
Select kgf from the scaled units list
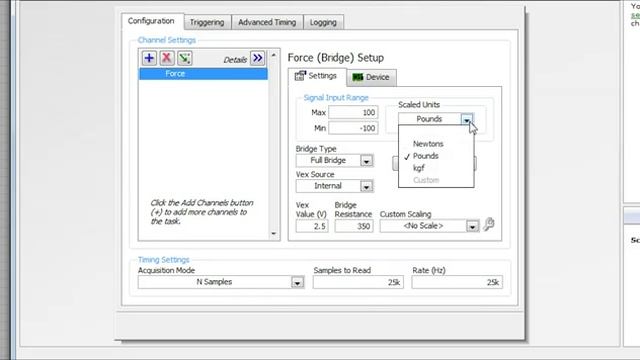tap(419, 168)
